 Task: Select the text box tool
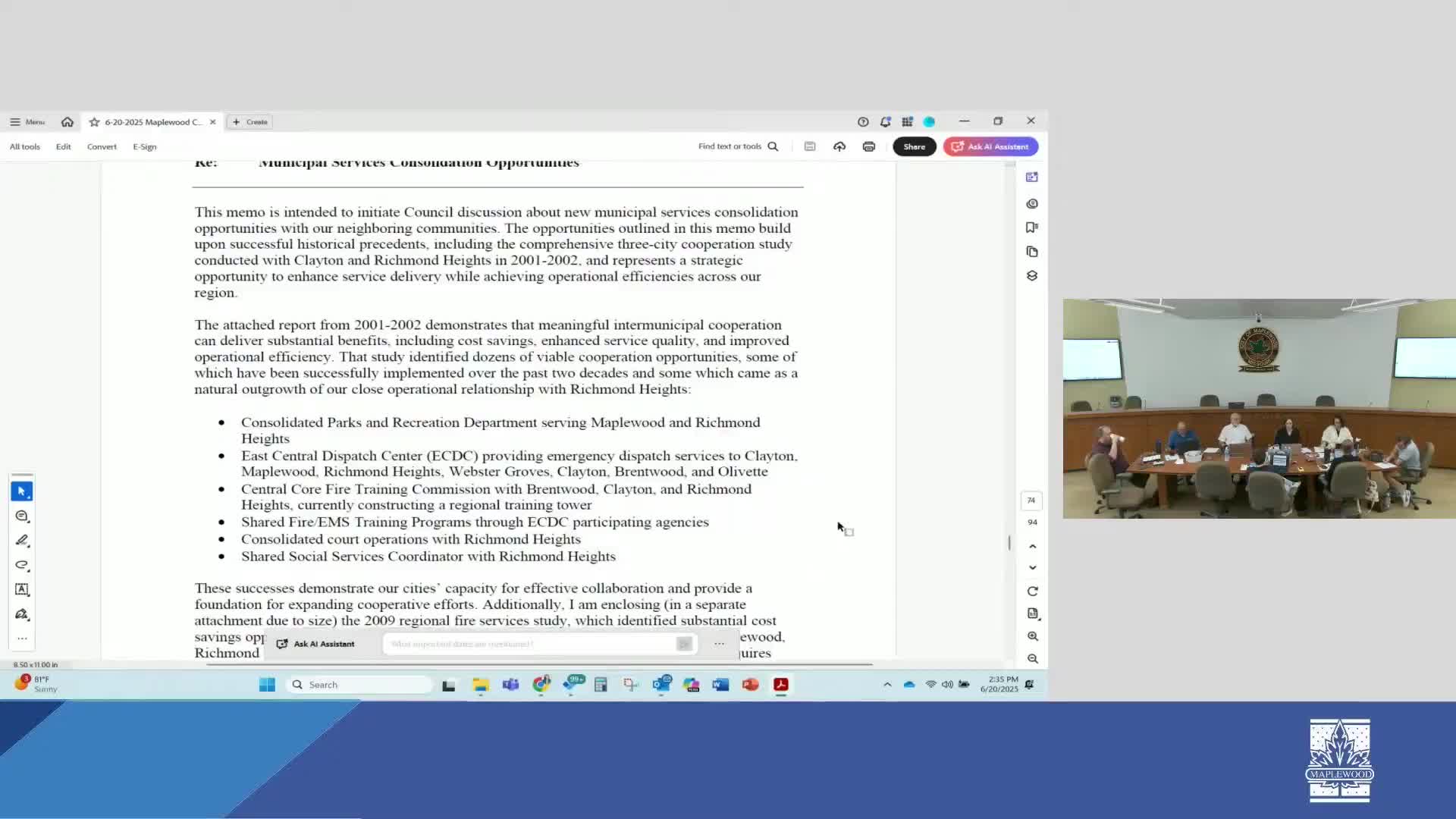[21, 589]
